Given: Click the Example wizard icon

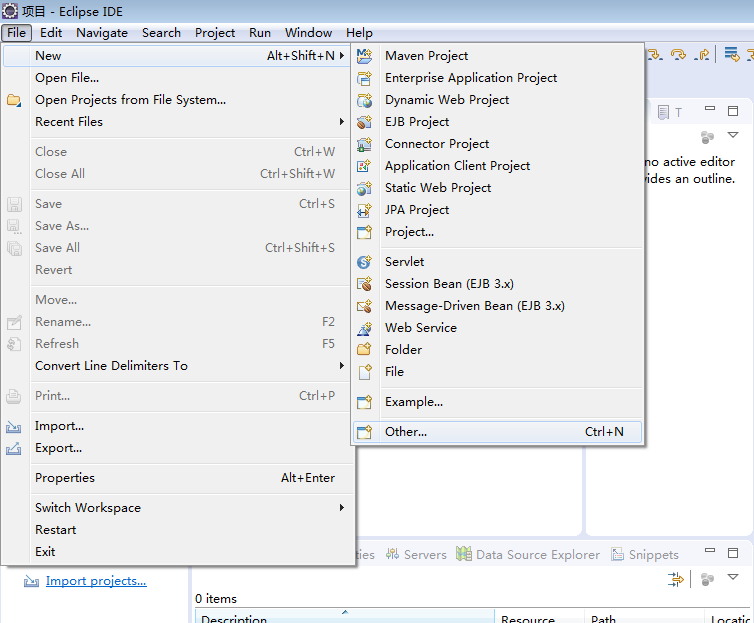Looking at the screenshot, I should coord(364,402).
